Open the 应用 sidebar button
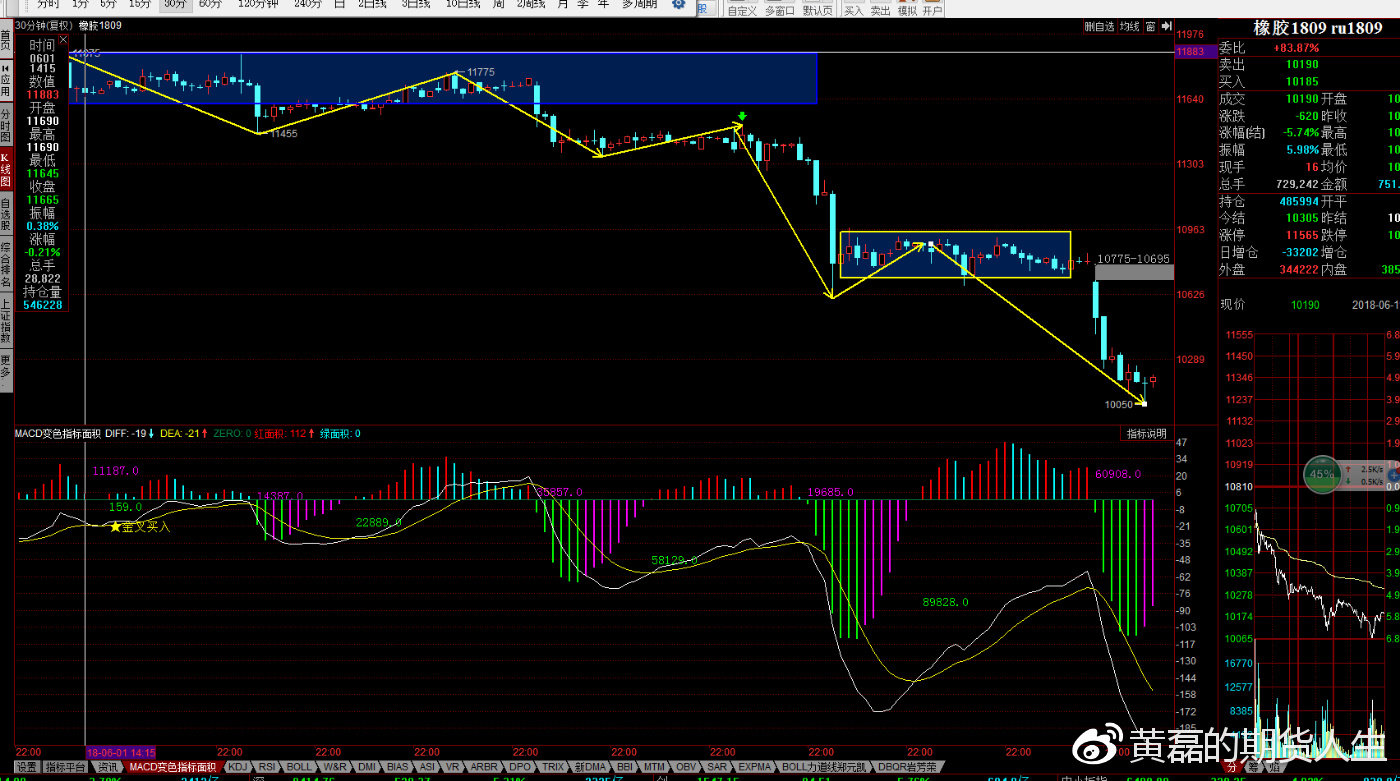 [6, 79]
